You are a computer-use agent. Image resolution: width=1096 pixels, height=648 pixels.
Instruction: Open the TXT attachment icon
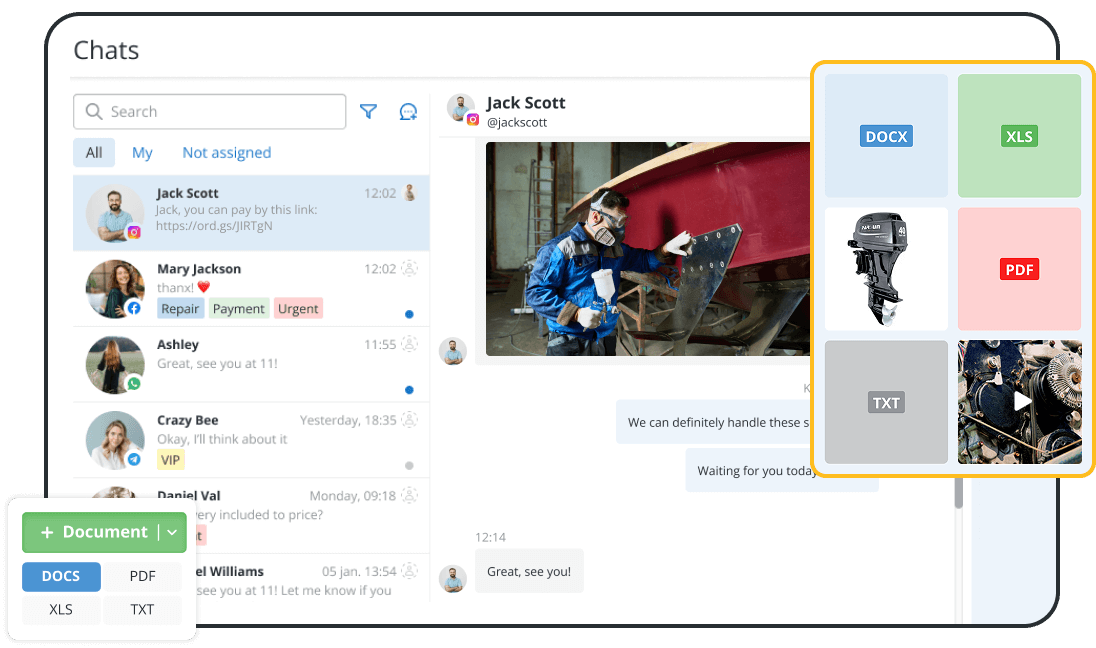pyautogui.click(x=886, y=402)
